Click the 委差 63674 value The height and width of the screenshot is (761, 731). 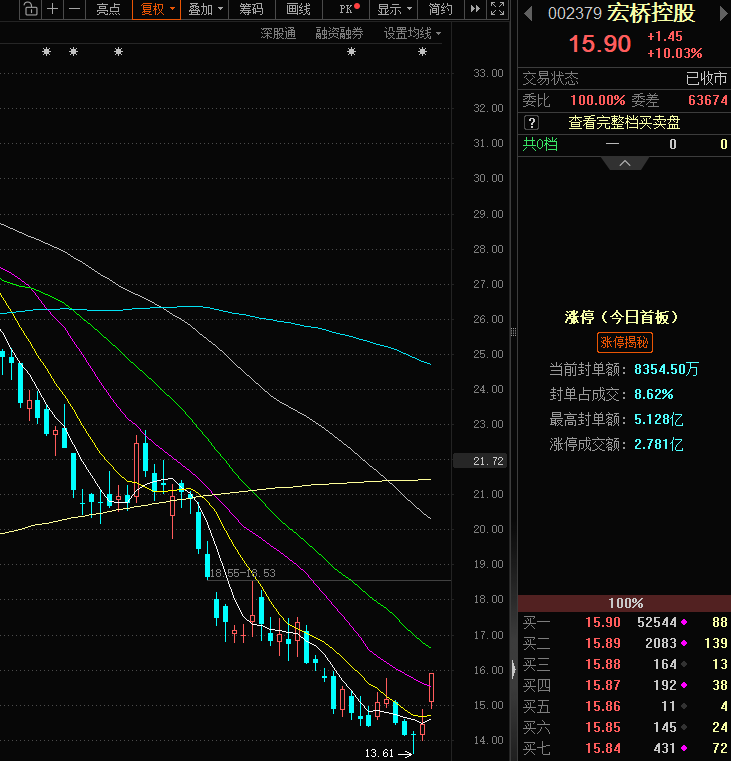708,100
